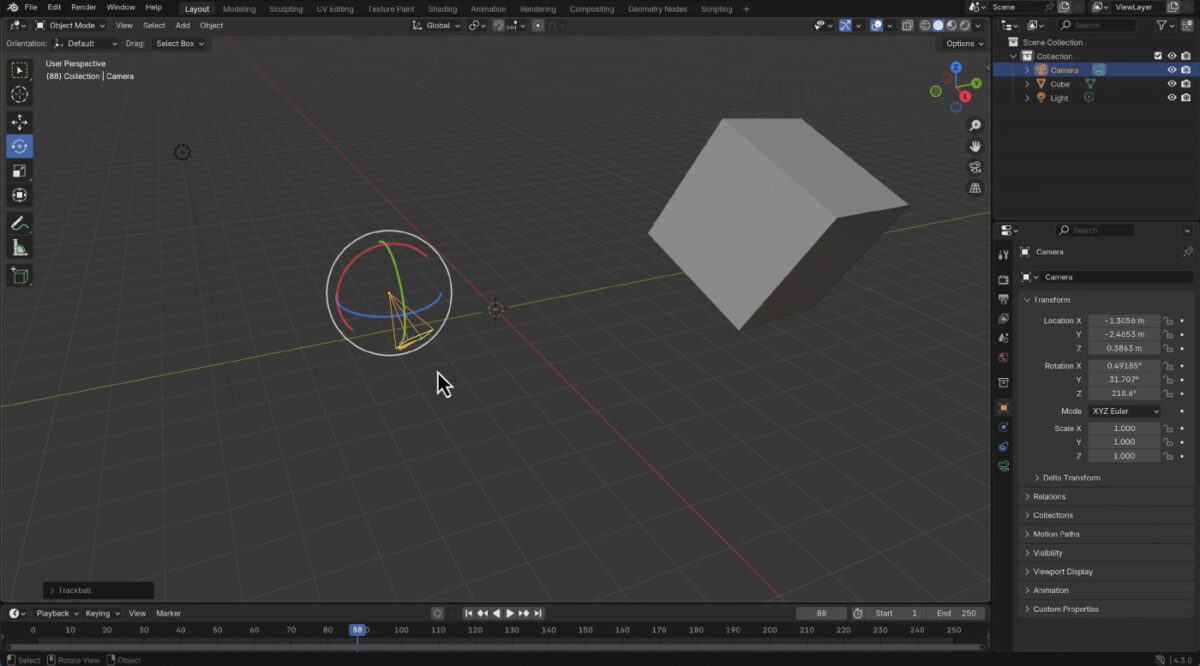Open the Object Constraints properties tab
Image resolution: width=1200 pixels, height=666 pixels.
(x=1004, y=446)
